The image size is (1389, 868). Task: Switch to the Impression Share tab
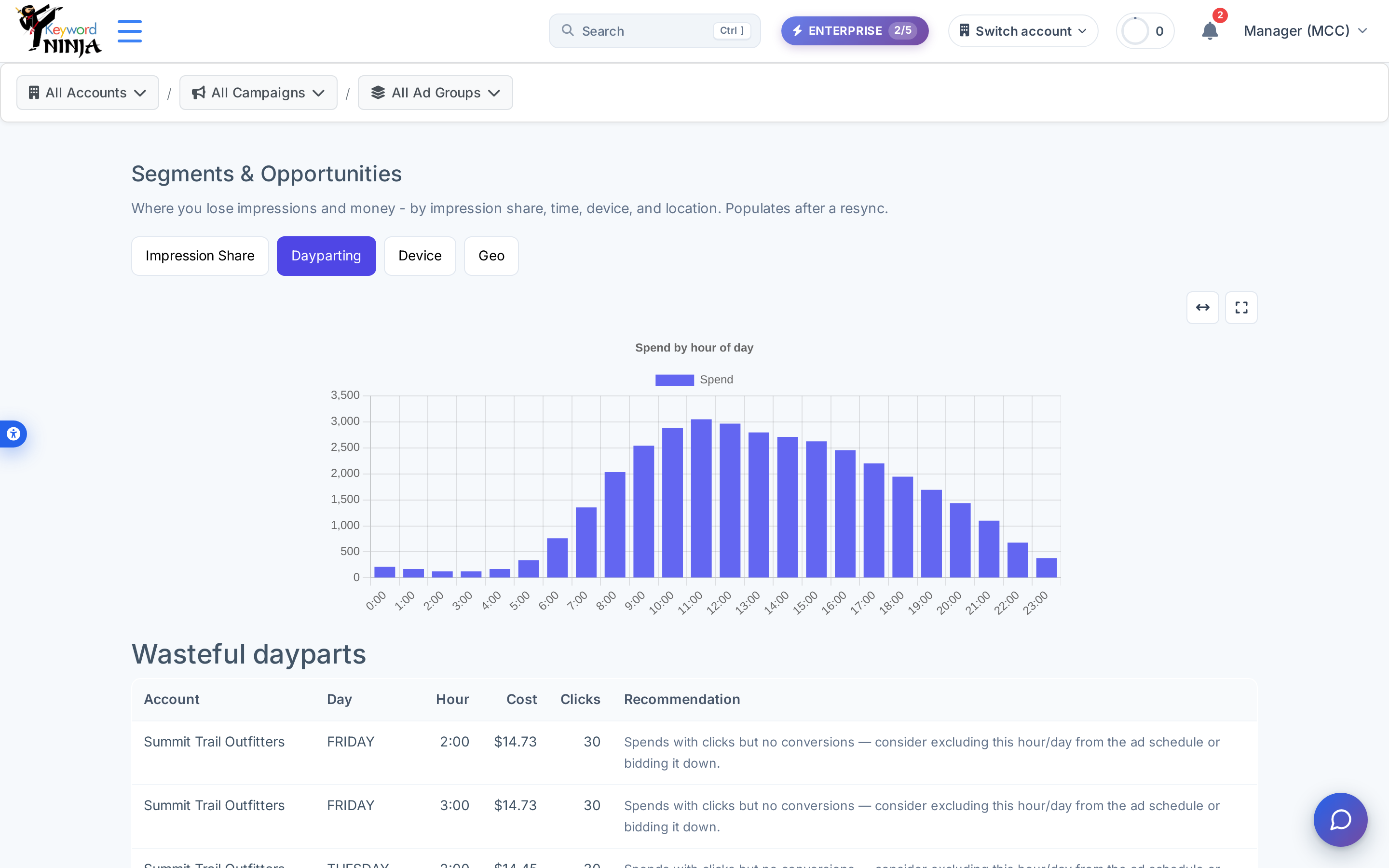click(x=200, y=256)
